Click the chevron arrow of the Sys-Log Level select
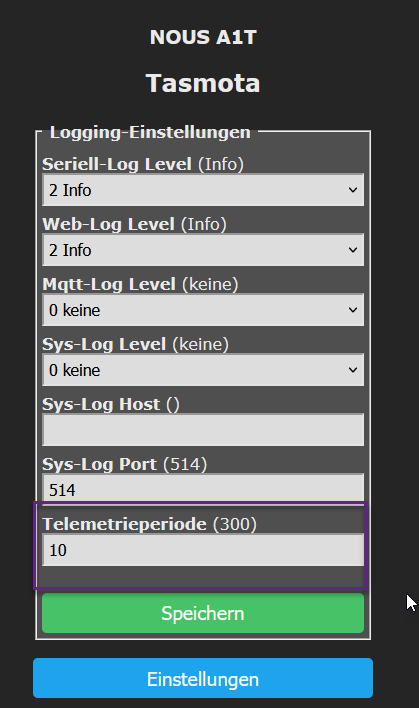The image size is (419, 708). (353, 370)
